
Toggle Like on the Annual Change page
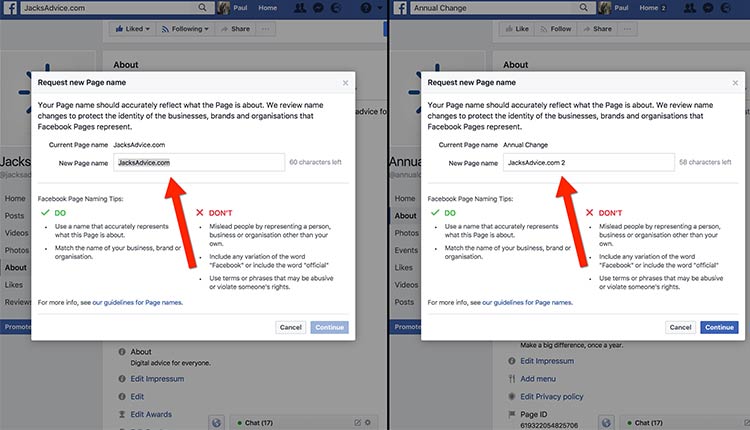pyautogui.click(x=519, y=29)
